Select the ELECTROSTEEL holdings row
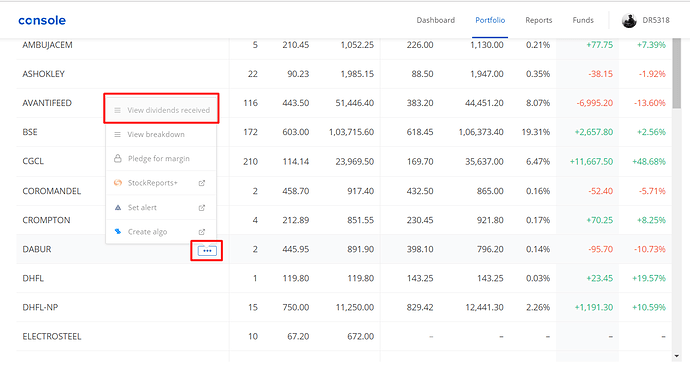Viewport: 690px width, 367px height. (x=344, y=336)
